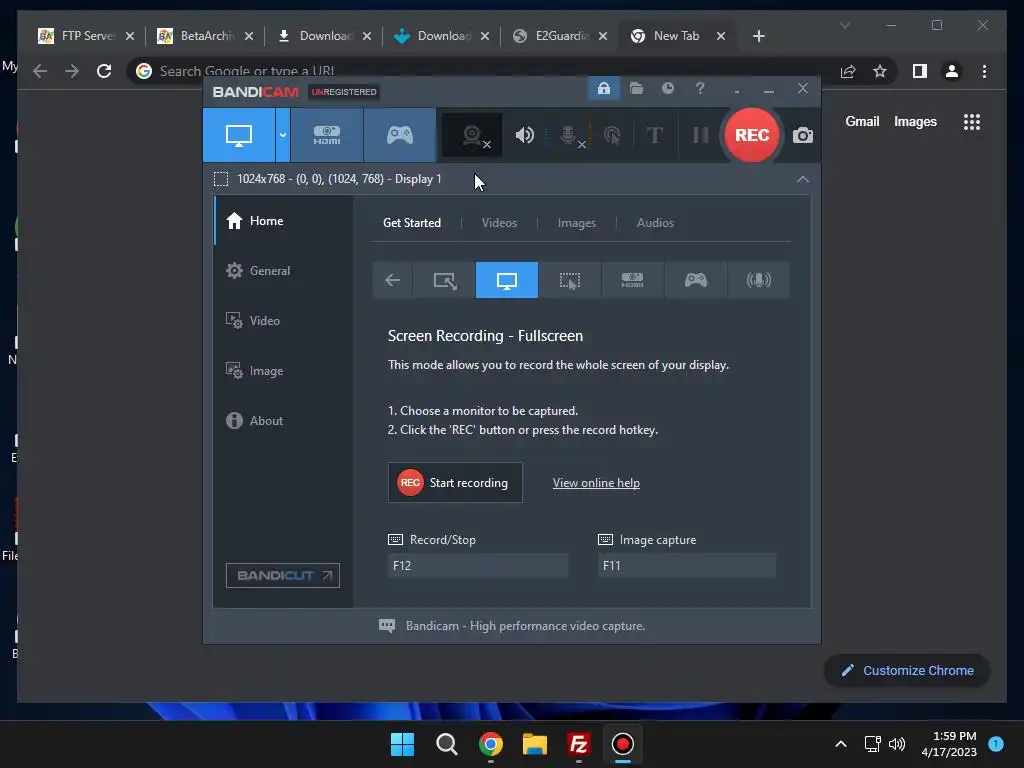The height and width of the screenshot is (768, 1024).
Task: Click the big red REC button
Action: click(752, 135)
